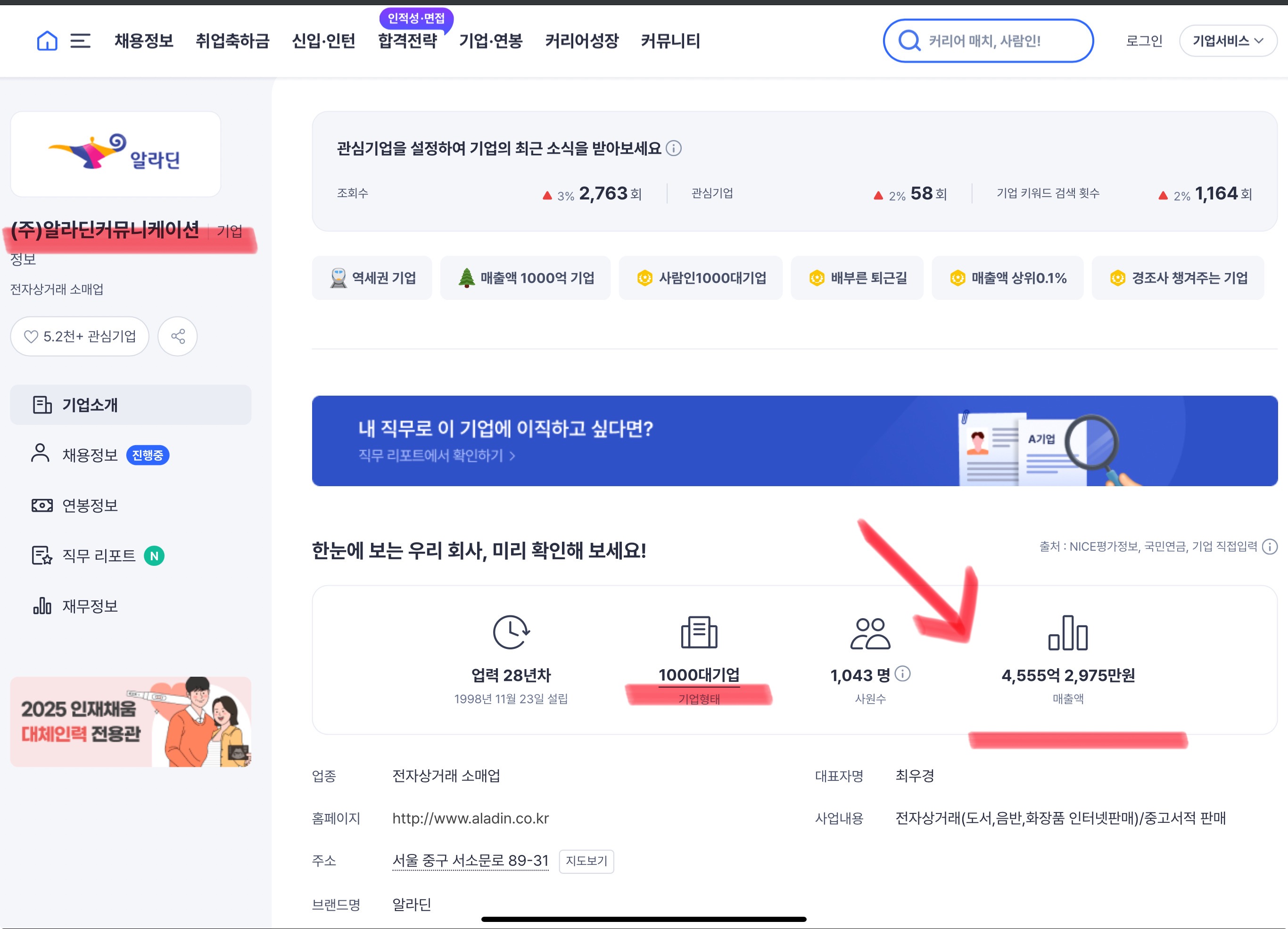The height and width of the screenshot is (929, 1288).
Task: Click the badge icon on 사람인1000대기업
Action: coord(644,278)
